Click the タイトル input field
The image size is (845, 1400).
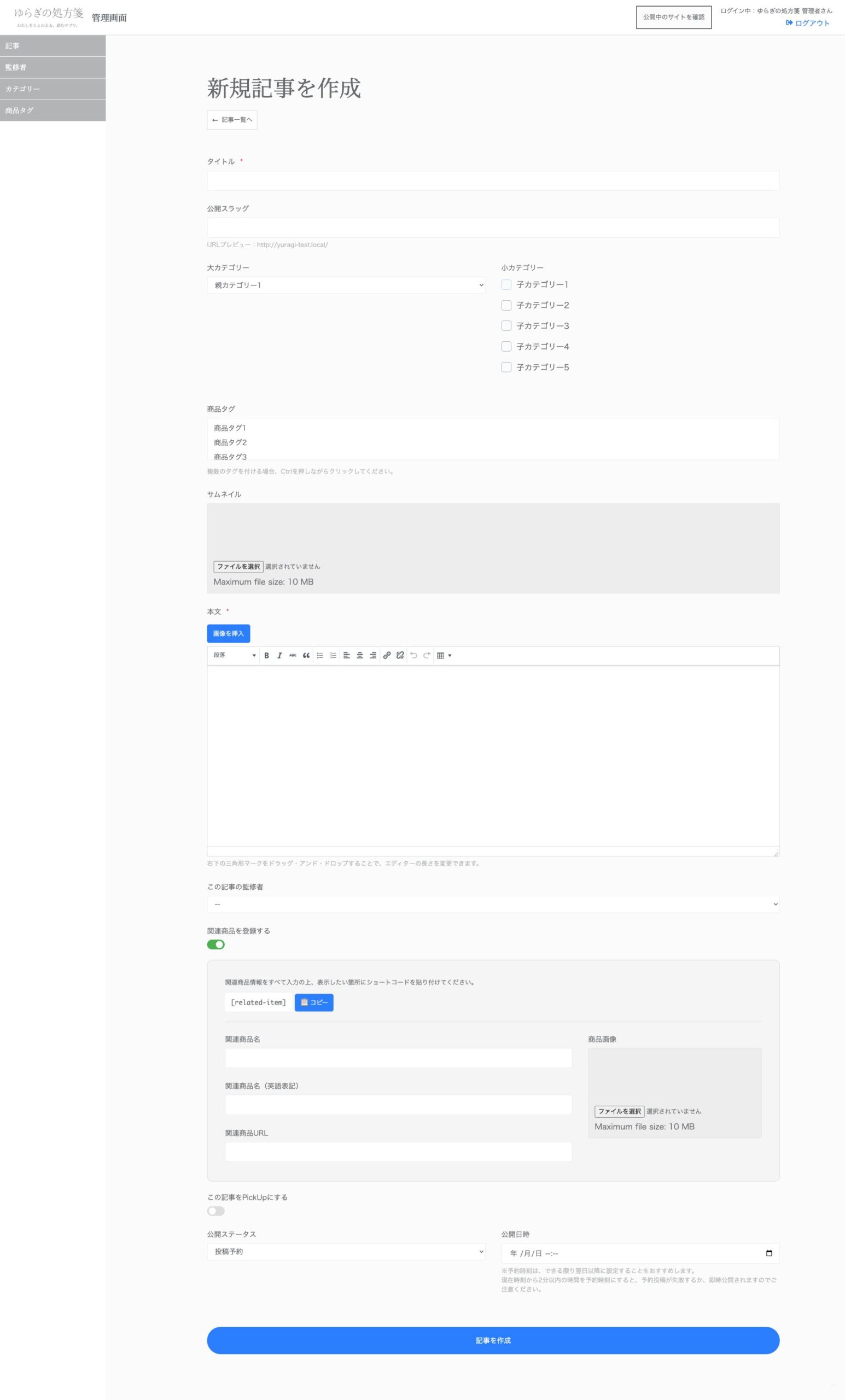[x=493, y=180]
